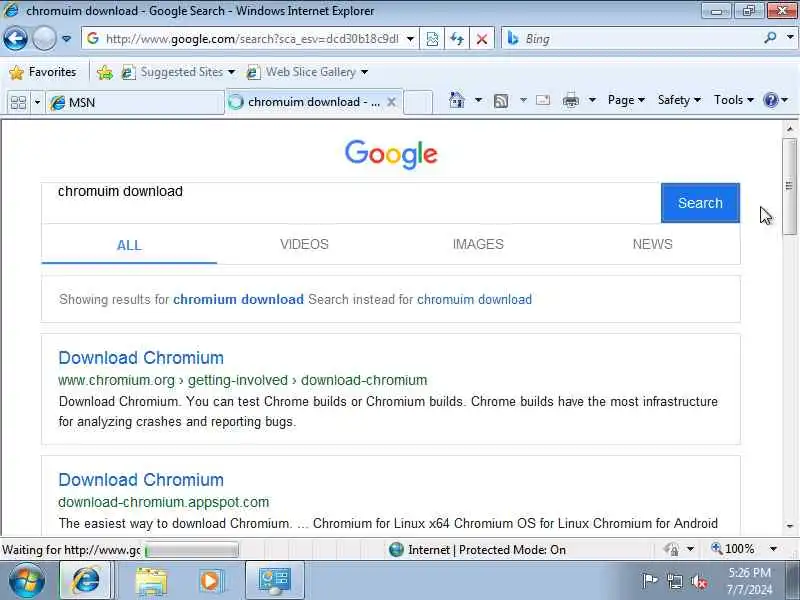Click the blue Search button
The width and height of the screenshot is (800, 600).
coord(700,203)
